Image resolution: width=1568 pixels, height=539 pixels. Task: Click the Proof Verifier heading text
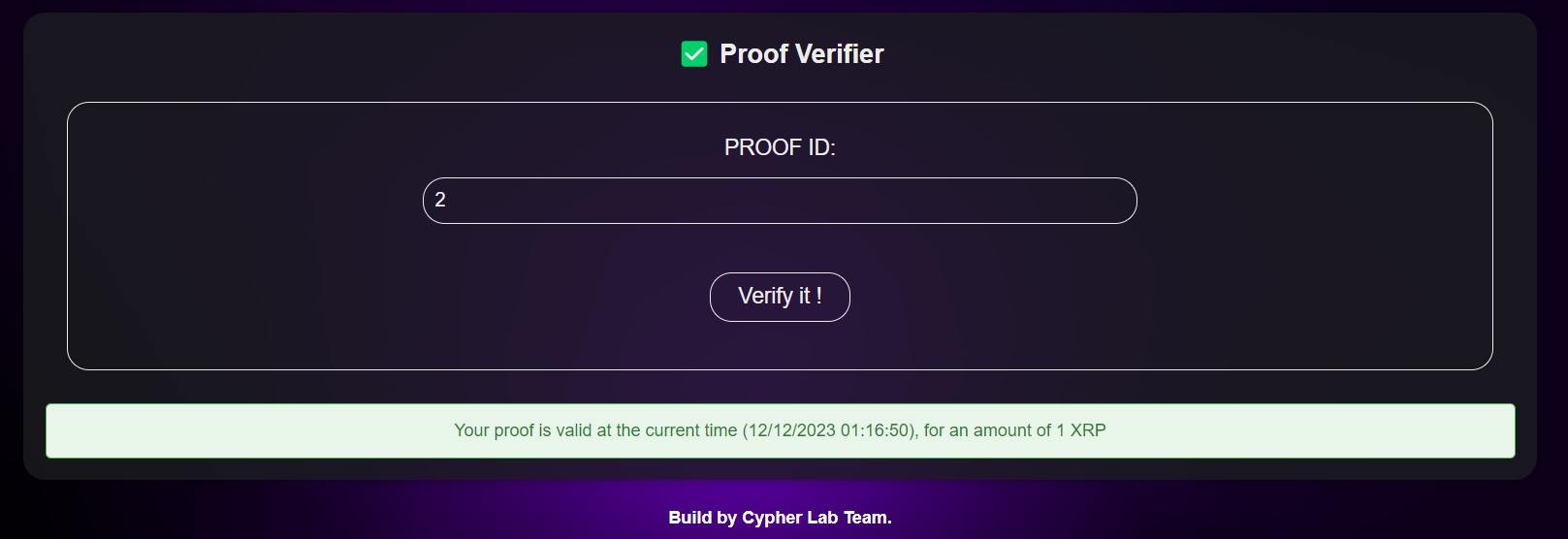pyautogui.click(x=802, y=54)
